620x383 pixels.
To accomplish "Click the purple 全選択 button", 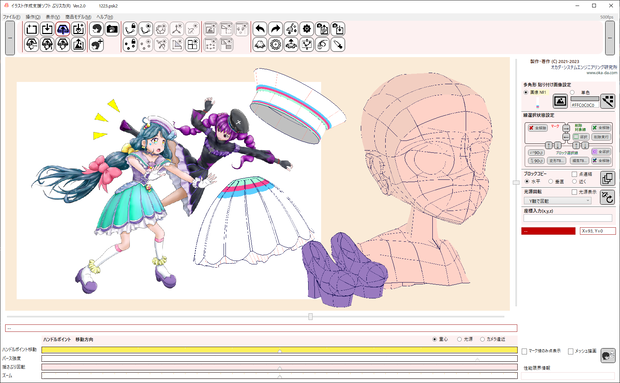I will pyautogui.click(x=601, y=152).
